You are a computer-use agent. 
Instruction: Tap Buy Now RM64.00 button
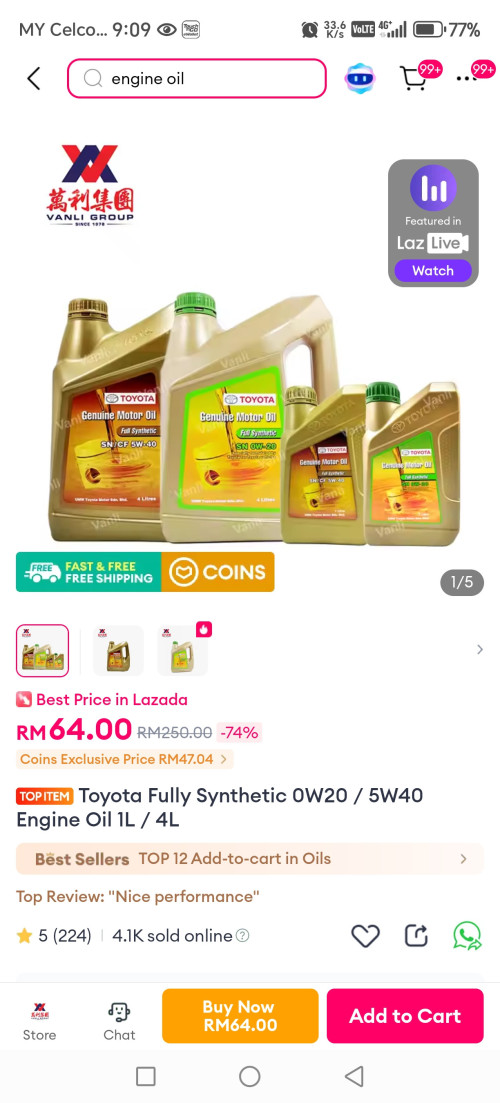pyautogui.click(x=240, y=1016)
